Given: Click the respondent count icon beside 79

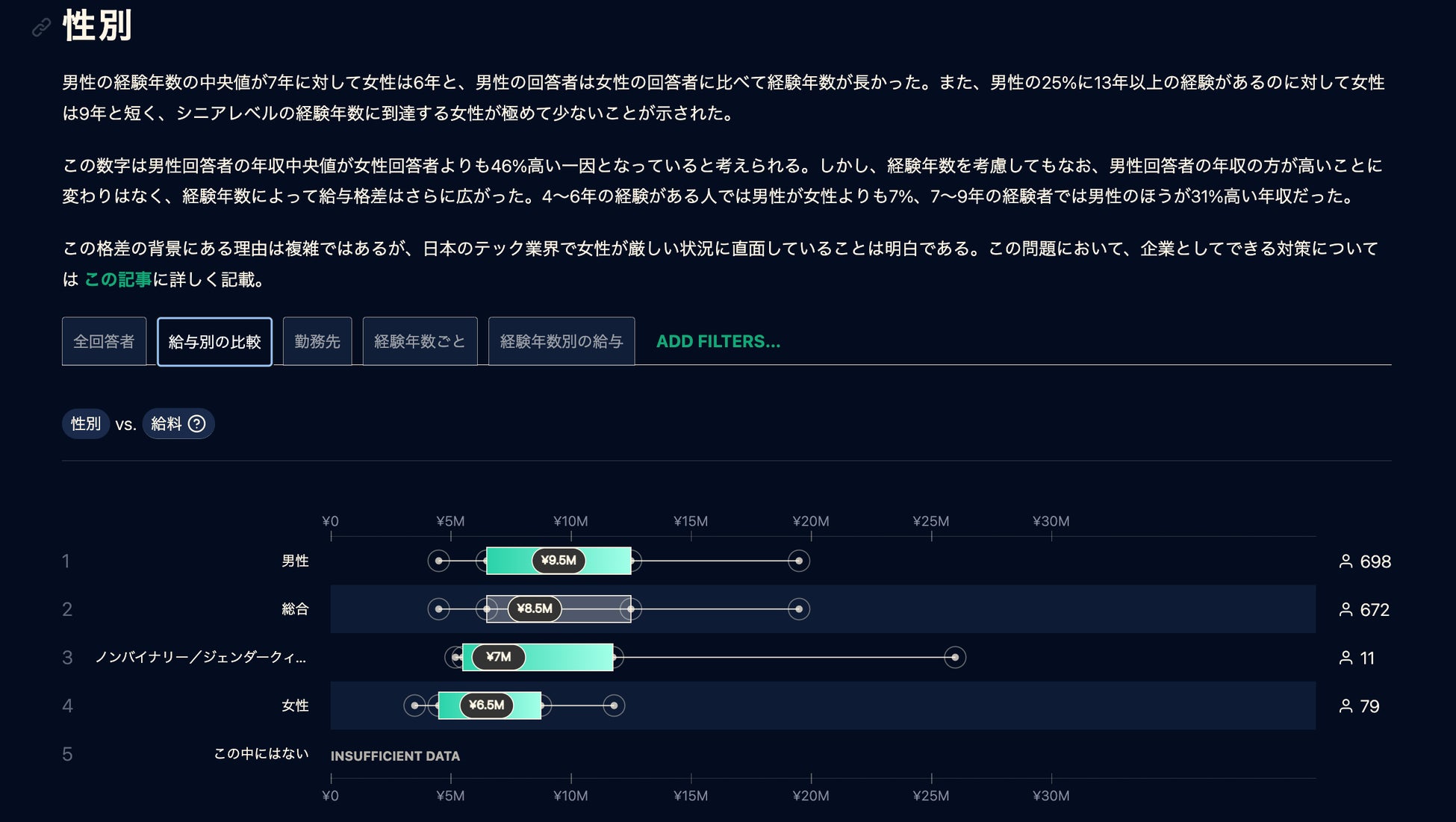Looking at the screenshot, I should coord(1345,706).
